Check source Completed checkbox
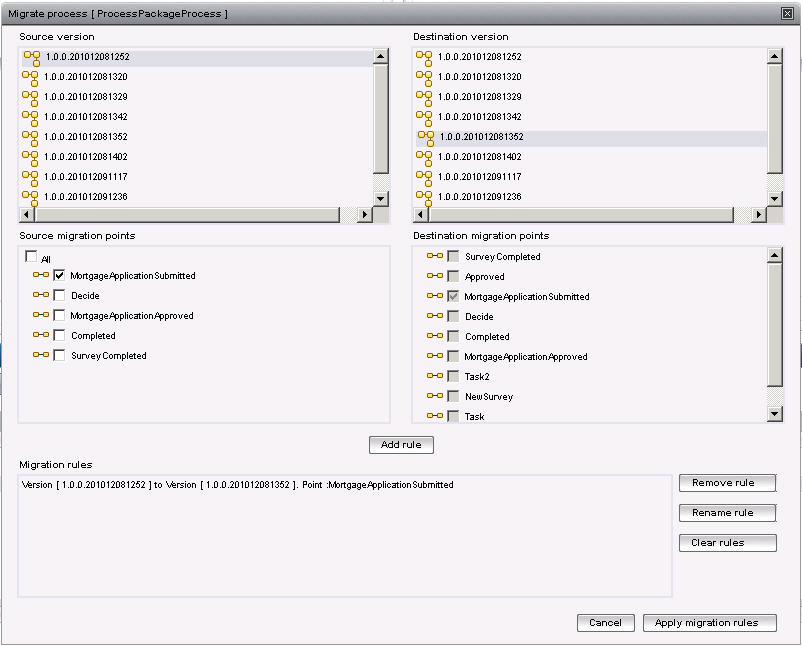This screenshot has height=646, width=802. 59,335
